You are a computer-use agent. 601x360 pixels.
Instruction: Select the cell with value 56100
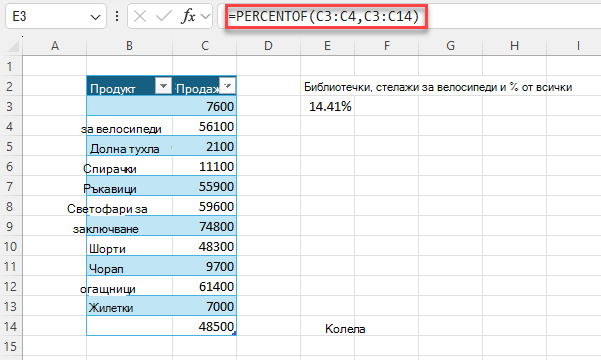(205, 126)
